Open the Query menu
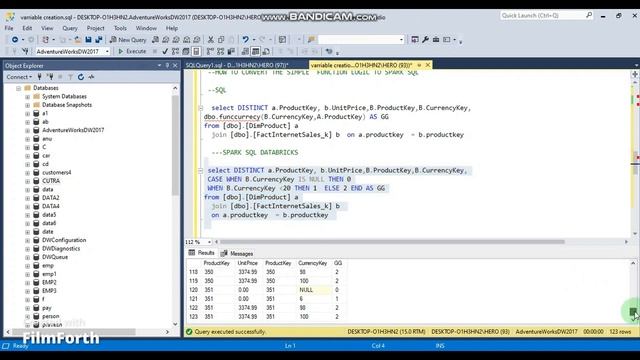This screenshot has width=640, height=360. coord(70,28)
